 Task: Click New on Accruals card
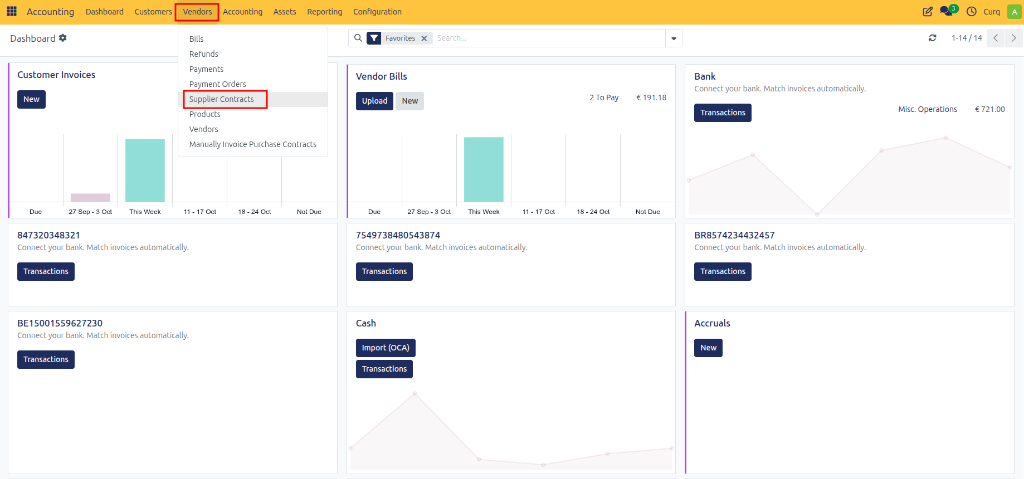click(709, 348)
